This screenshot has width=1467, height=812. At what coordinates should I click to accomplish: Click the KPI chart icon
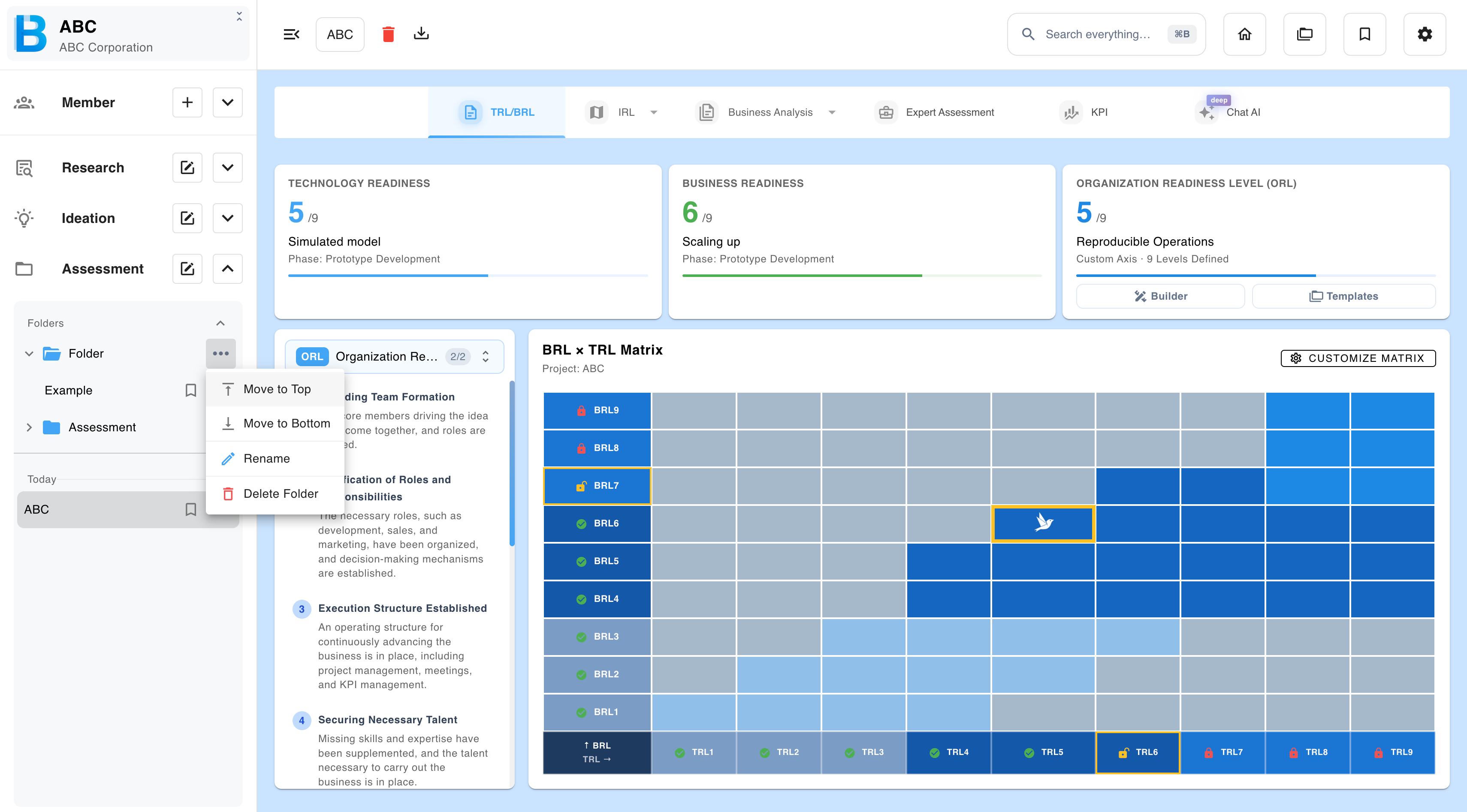[1071, 112]
